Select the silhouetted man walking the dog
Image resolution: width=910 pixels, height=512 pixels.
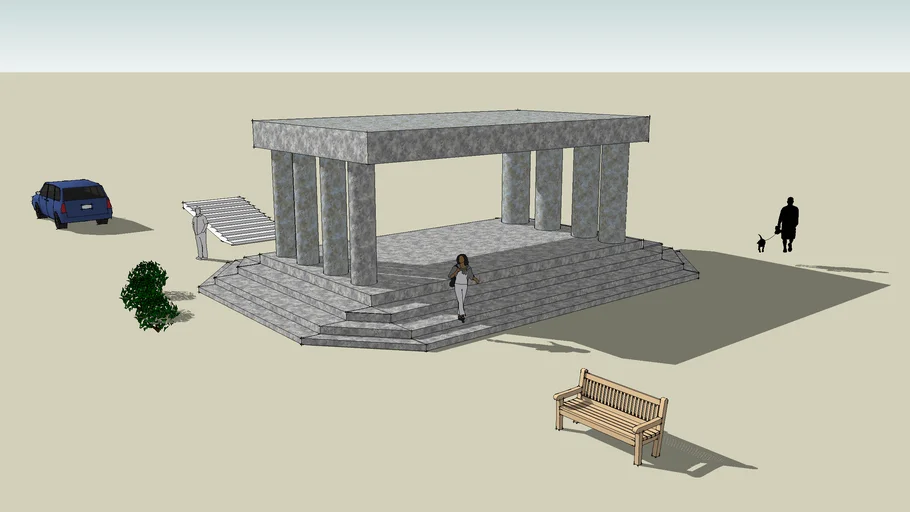coord(788,223)
